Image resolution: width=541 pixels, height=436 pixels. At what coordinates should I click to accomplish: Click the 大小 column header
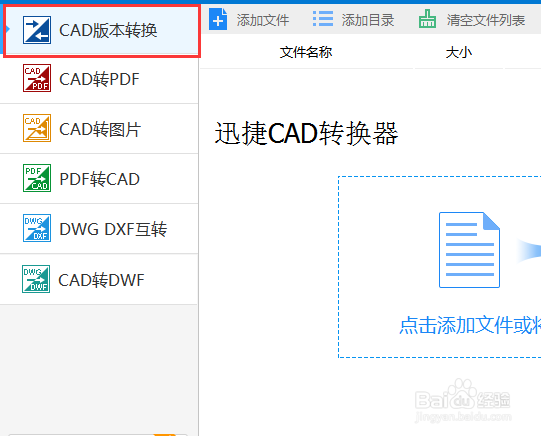point(459,53)
